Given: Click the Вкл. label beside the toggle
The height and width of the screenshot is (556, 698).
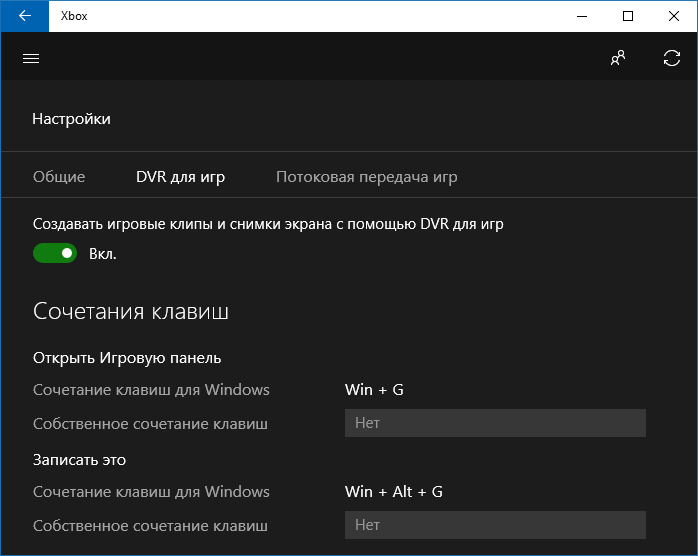Looking at the screenshot, I should [x=103, y=254].
